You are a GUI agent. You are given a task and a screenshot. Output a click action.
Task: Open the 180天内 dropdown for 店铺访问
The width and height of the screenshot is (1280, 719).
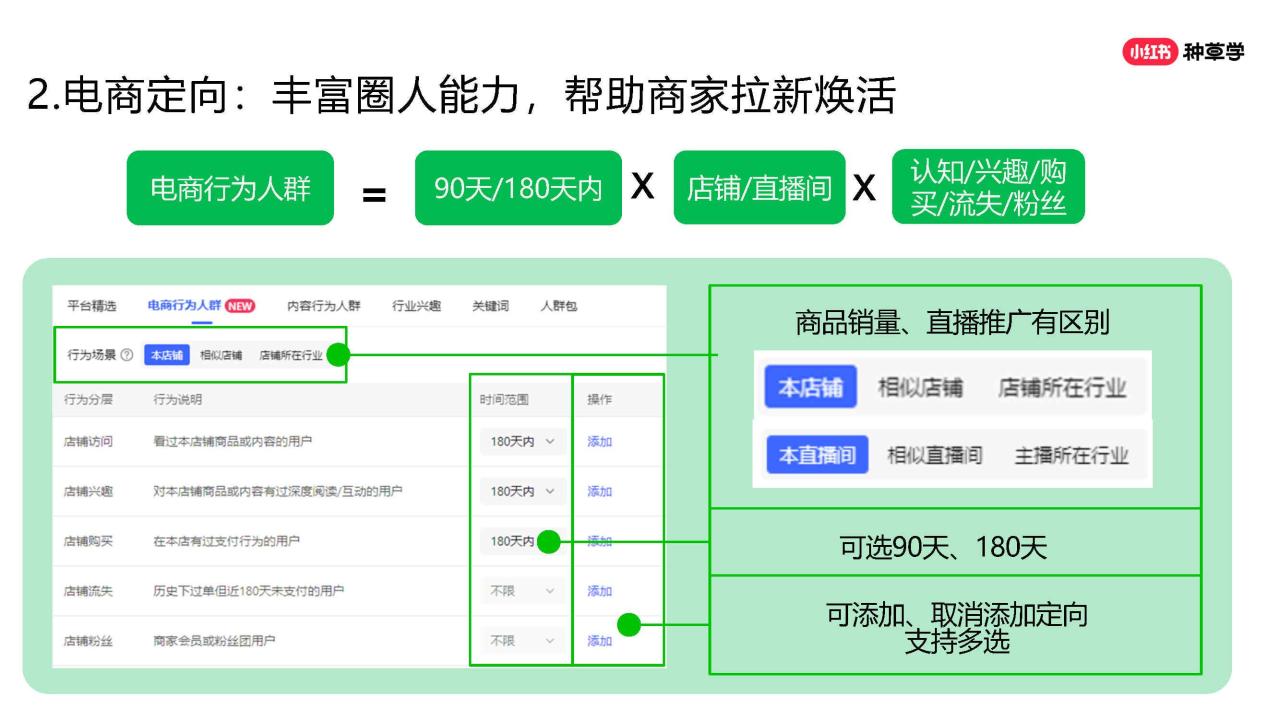pos(522,441)
